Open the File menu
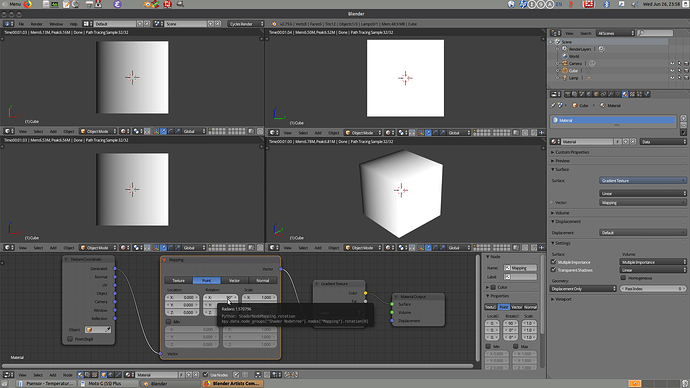Viewport: 690px width, 388px height. pyautogui.click(x=21, y=24)
